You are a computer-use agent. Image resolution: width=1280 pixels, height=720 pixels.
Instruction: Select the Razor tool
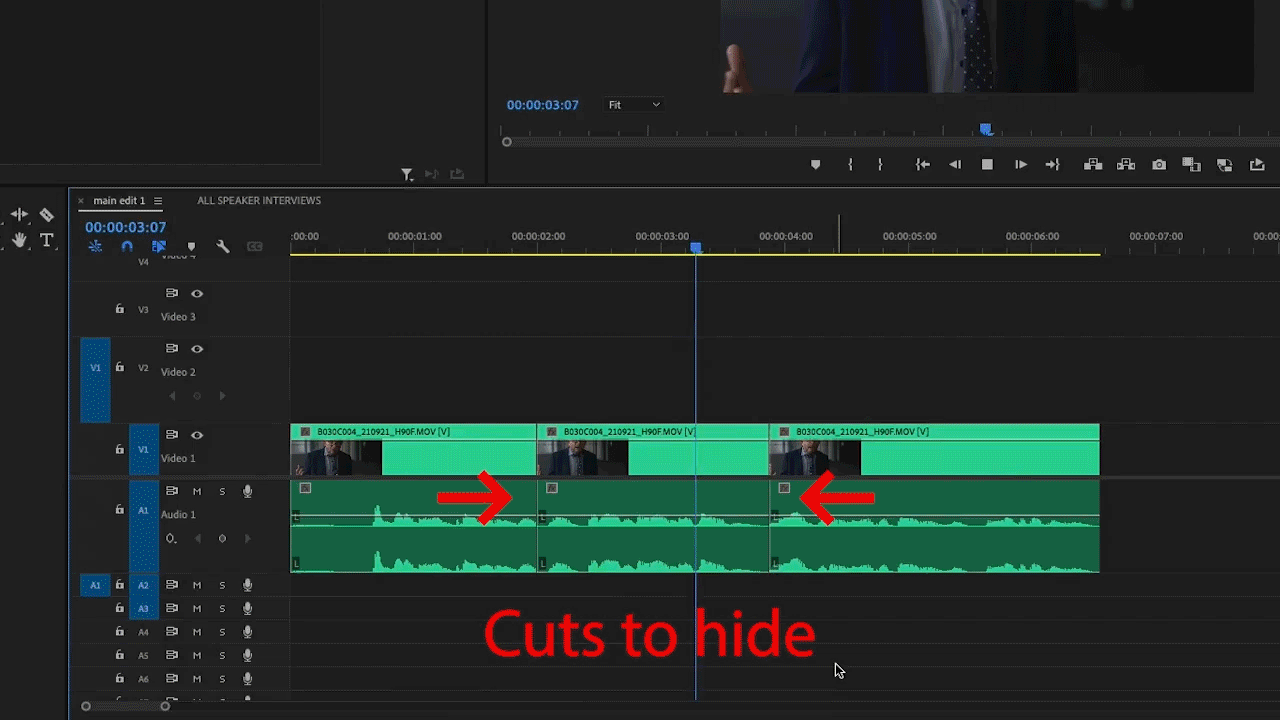click(x=46, y=215)
